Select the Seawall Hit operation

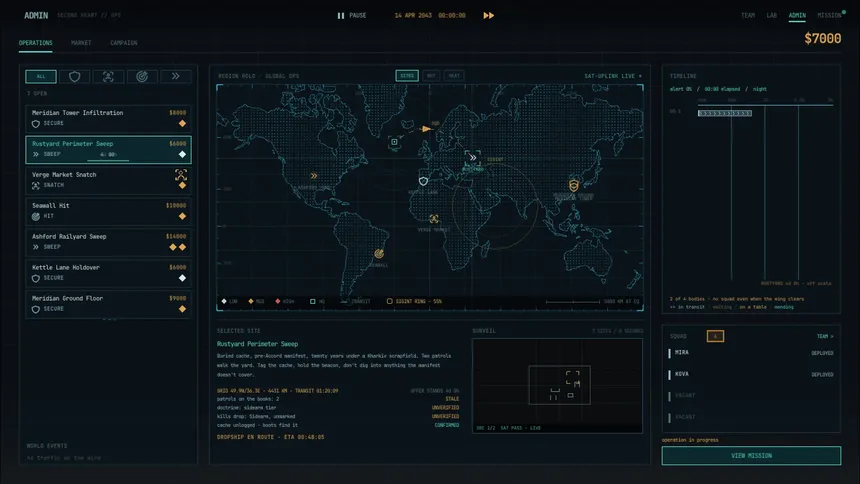click(x=108, y=211)
